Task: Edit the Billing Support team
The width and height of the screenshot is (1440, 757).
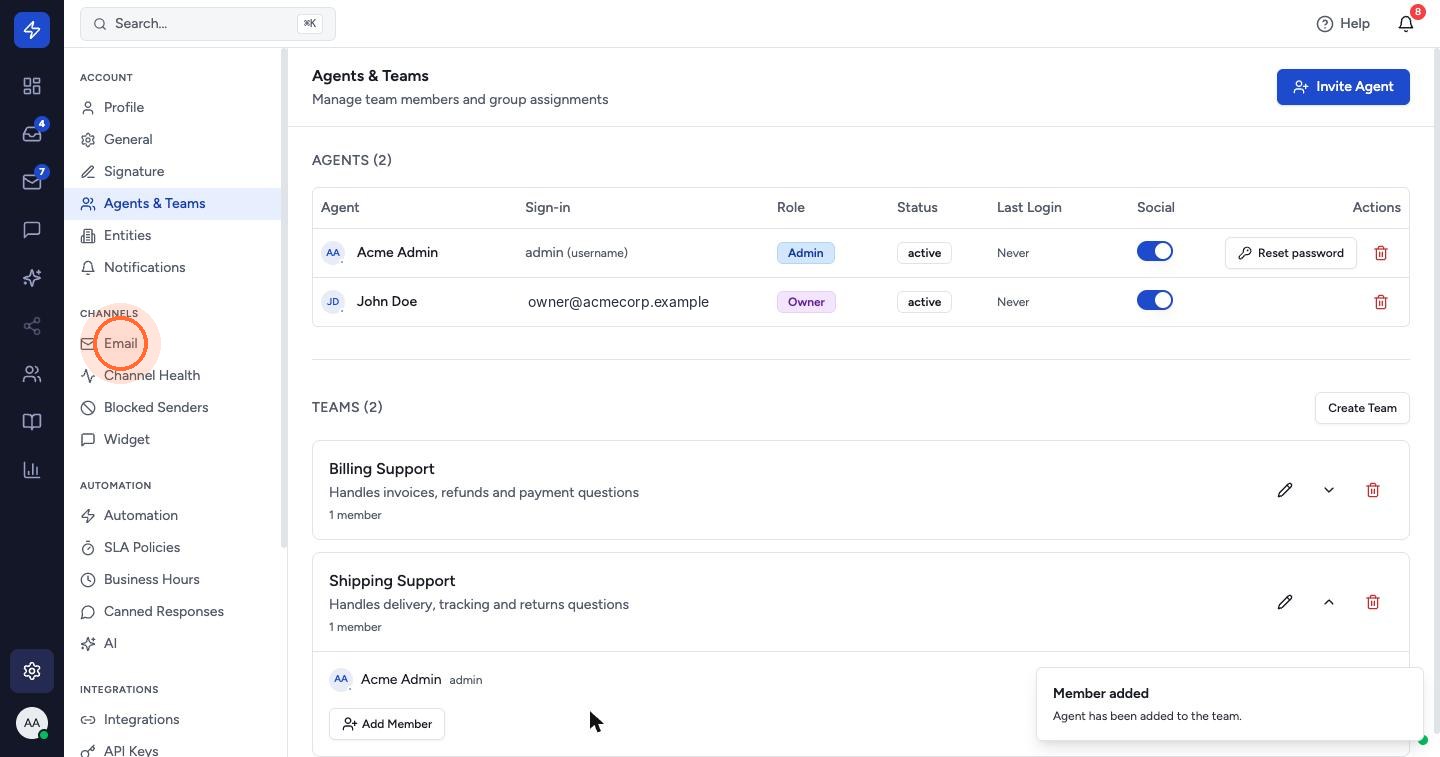Action: pyautogui.click(x=1285, y=490)
